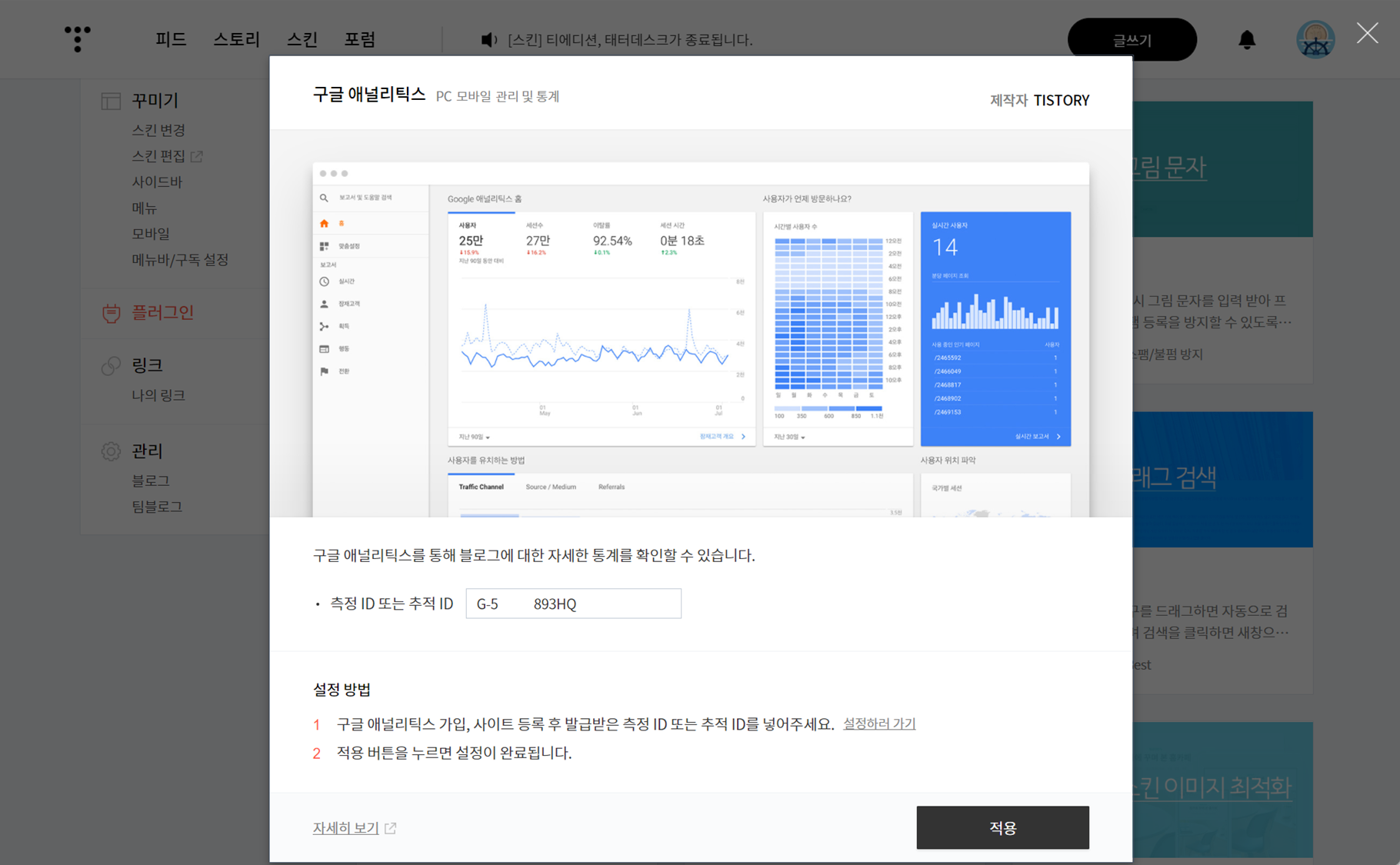1400x865 pixels.
Task: Select 블로그 under 관리
Action: (x=151, y=481)
